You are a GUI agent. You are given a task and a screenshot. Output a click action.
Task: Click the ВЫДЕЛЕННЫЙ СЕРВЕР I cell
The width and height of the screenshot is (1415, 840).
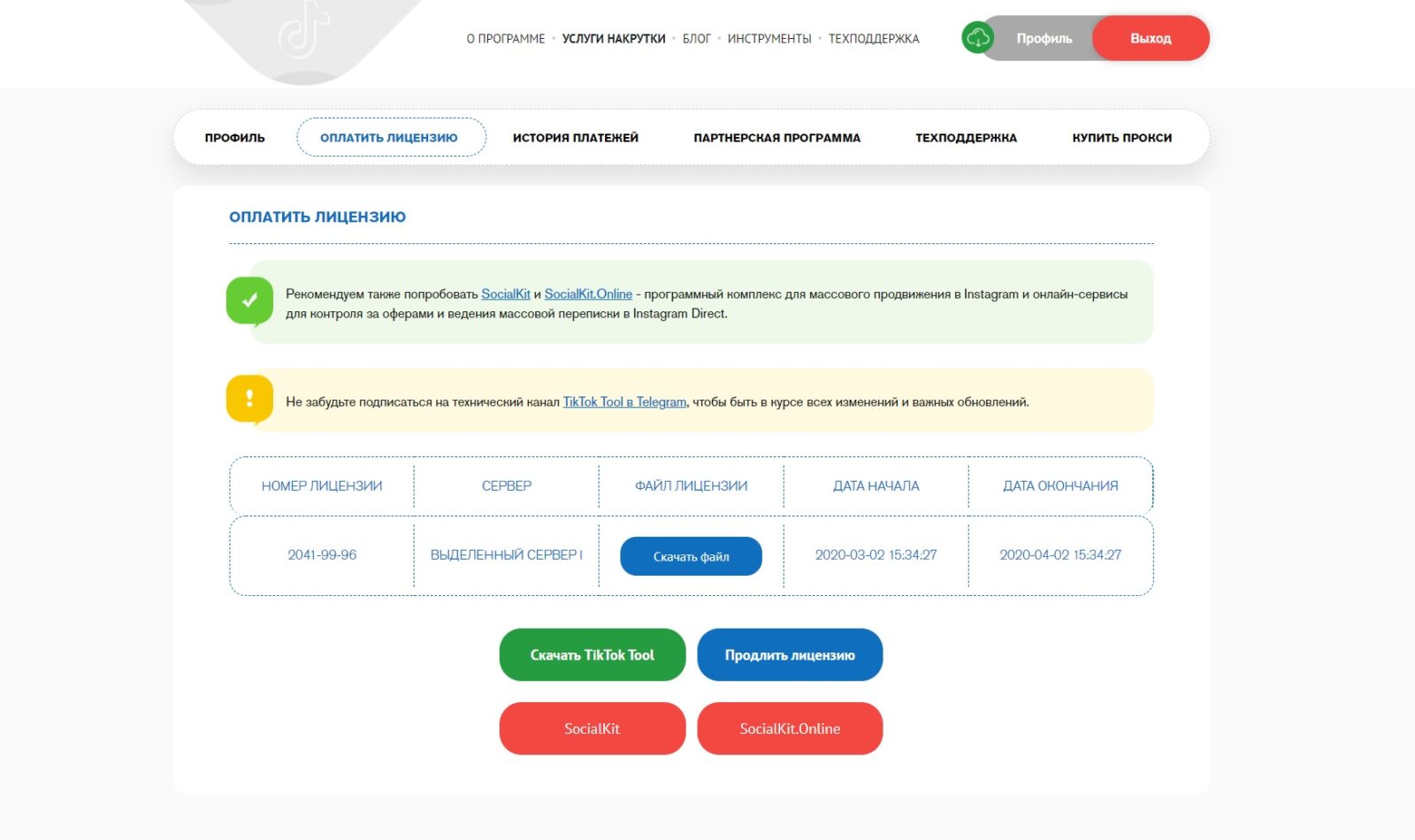tap(507, 554)
